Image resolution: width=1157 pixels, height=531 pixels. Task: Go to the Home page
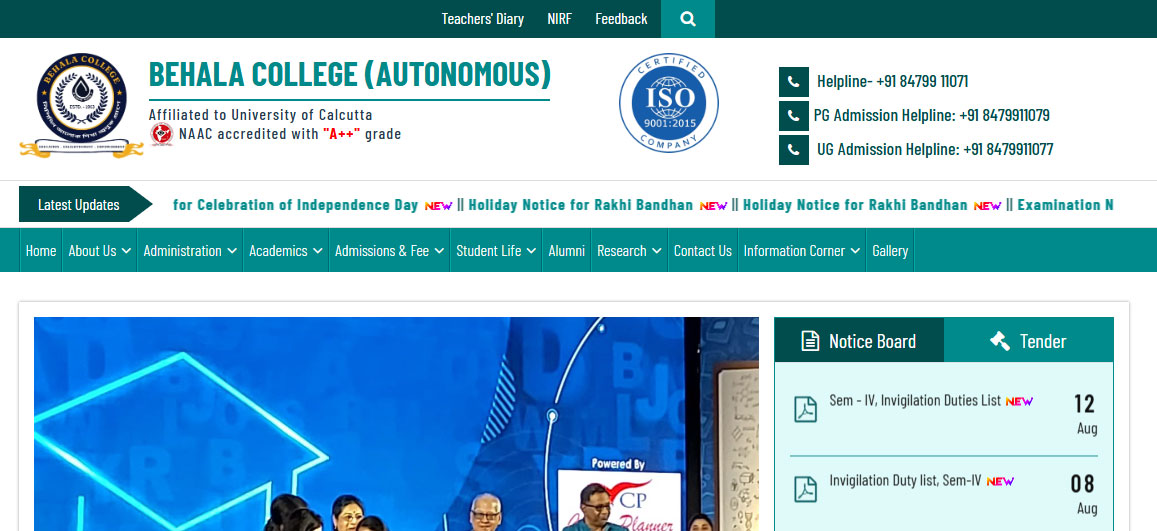click(x=41, y=251)
